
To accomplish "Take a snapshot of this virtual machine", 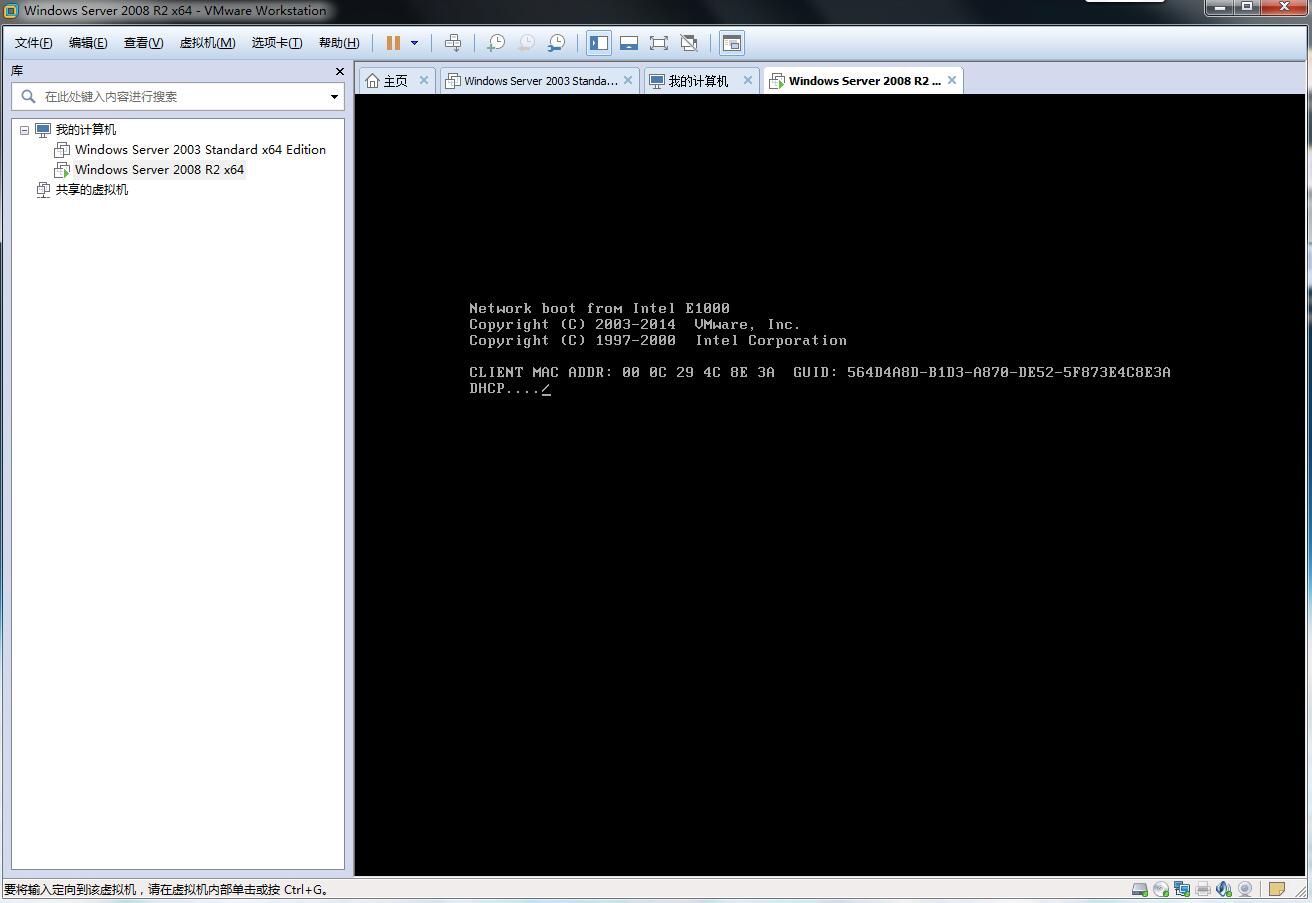I will (496, 43).
